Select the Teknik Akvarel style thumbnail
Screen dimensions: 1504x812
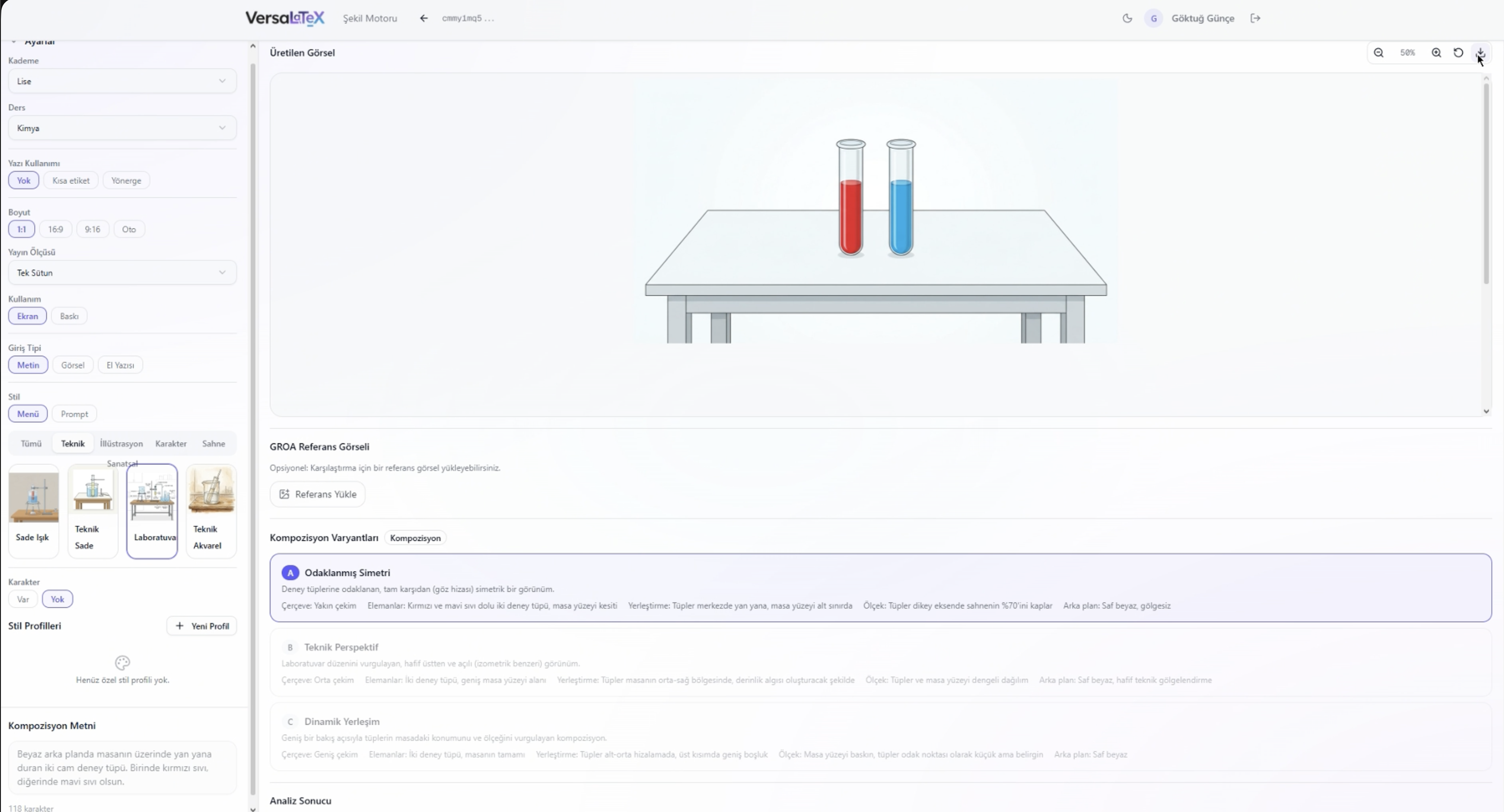[x=211, y=511]
